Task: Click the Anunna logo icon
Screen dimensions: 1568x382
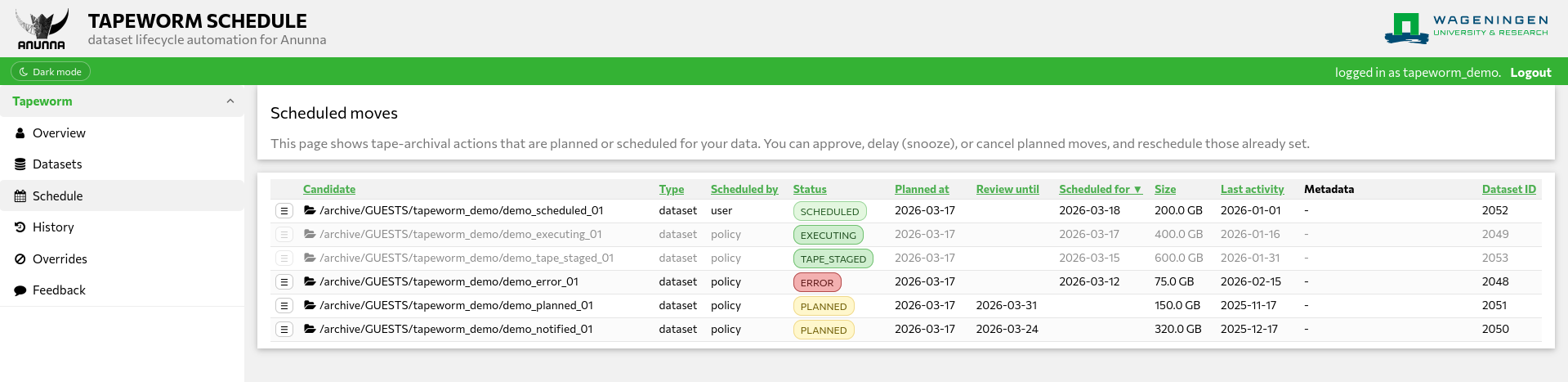Action: point(42,29)
